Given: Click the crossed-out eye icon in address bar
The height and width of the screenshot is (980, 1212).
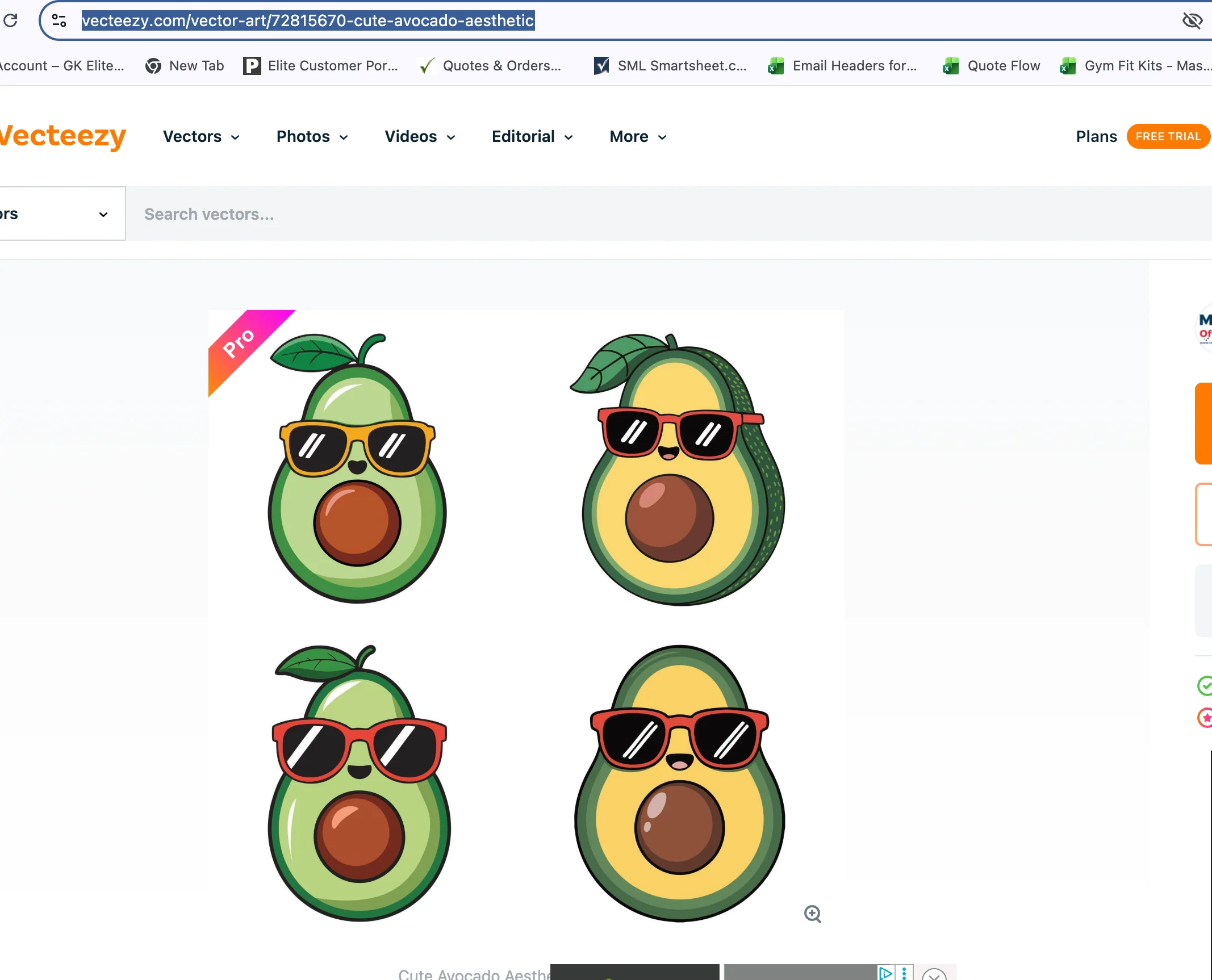Looking at the screenshot, I should click(x=1192, y=21).
